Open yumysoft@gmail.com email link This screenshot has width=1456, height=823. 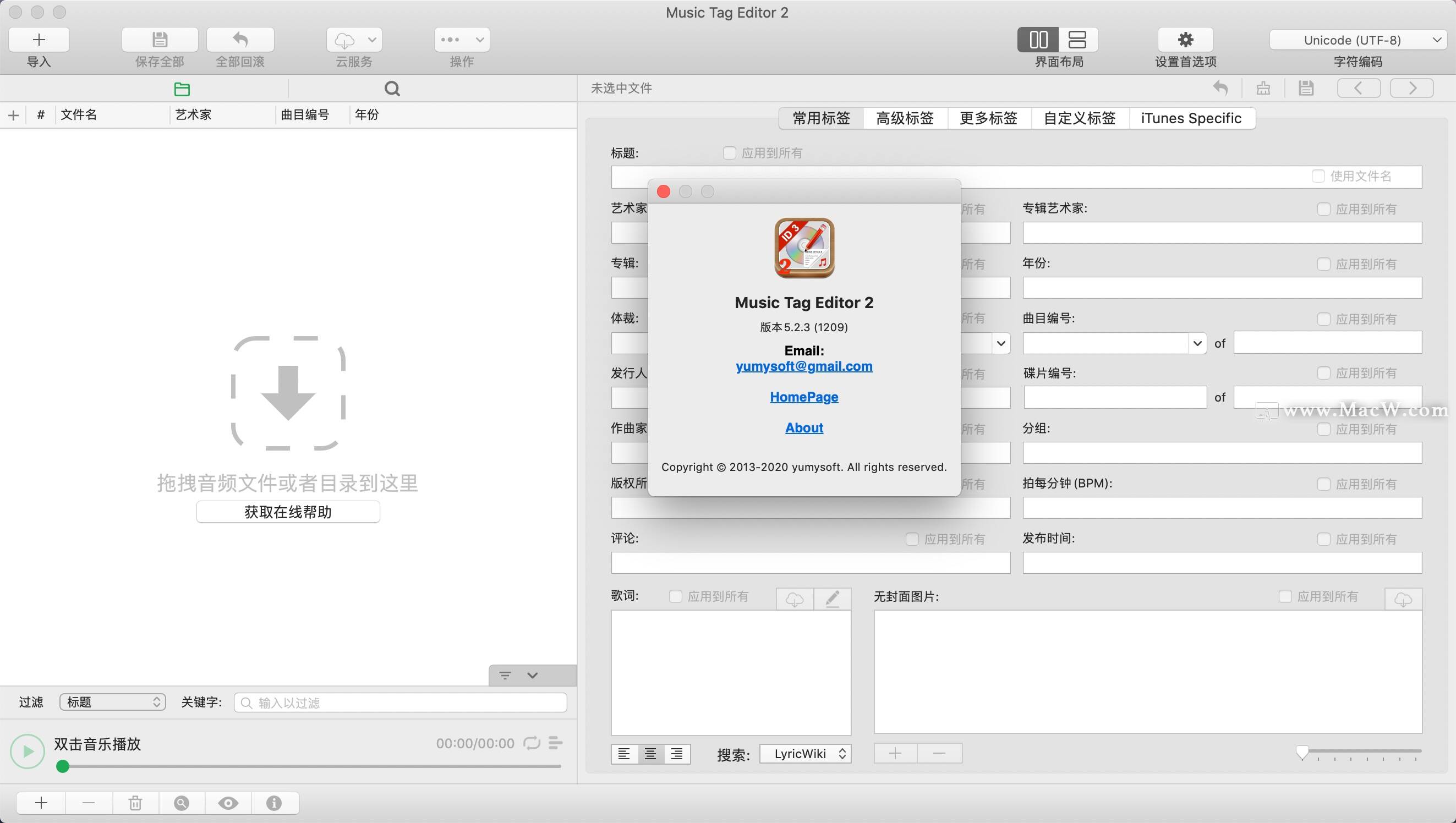point(804,366)
